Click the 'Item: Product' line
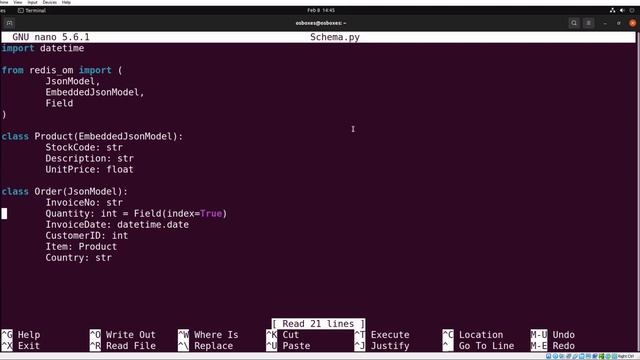The height and width of the screenshot is (360, 640). click(x=81, y=247)
